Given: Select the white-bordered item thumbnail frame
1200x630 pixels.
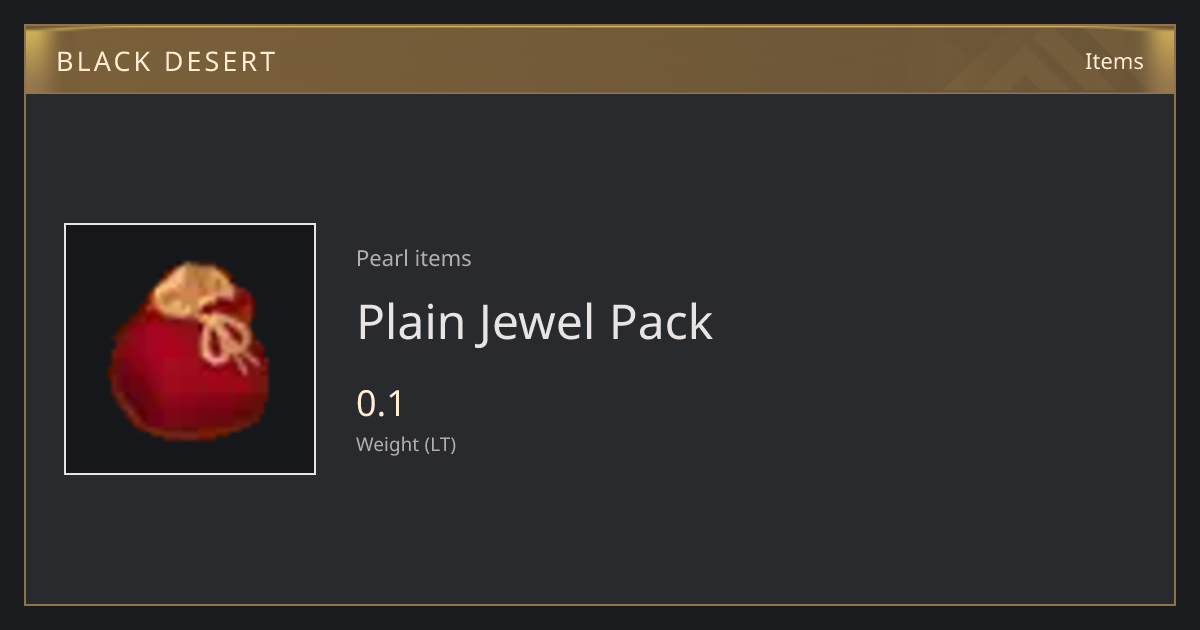Looking at the screenshot, I should [x=190, y=349].
